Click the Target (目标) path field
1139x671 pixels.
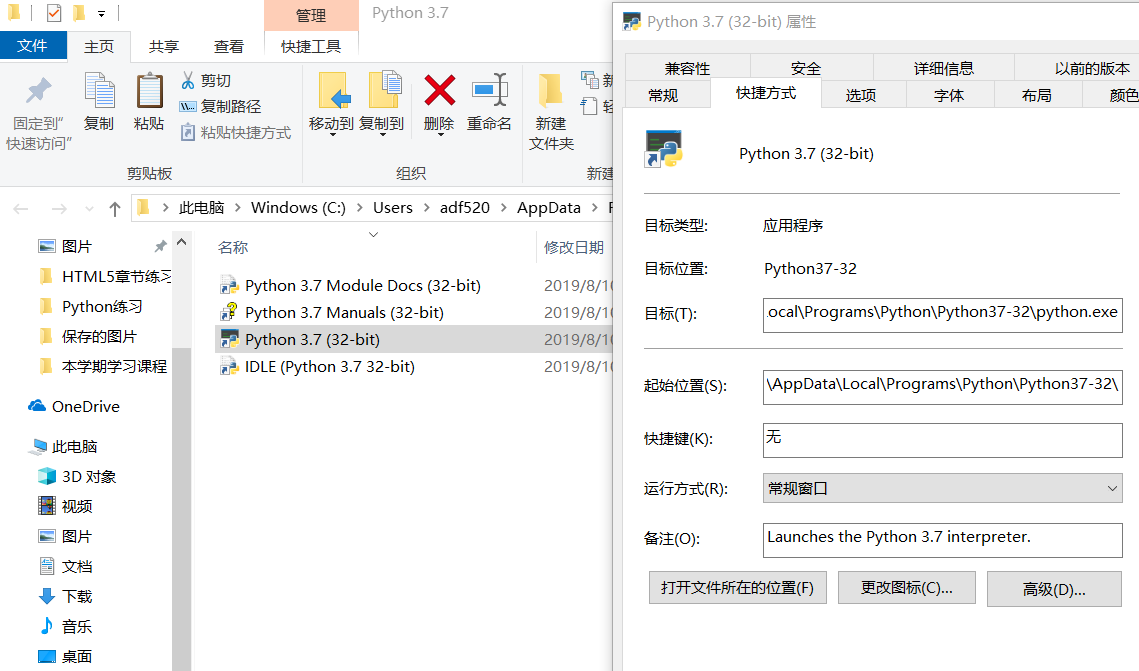(x=942, y=315)
